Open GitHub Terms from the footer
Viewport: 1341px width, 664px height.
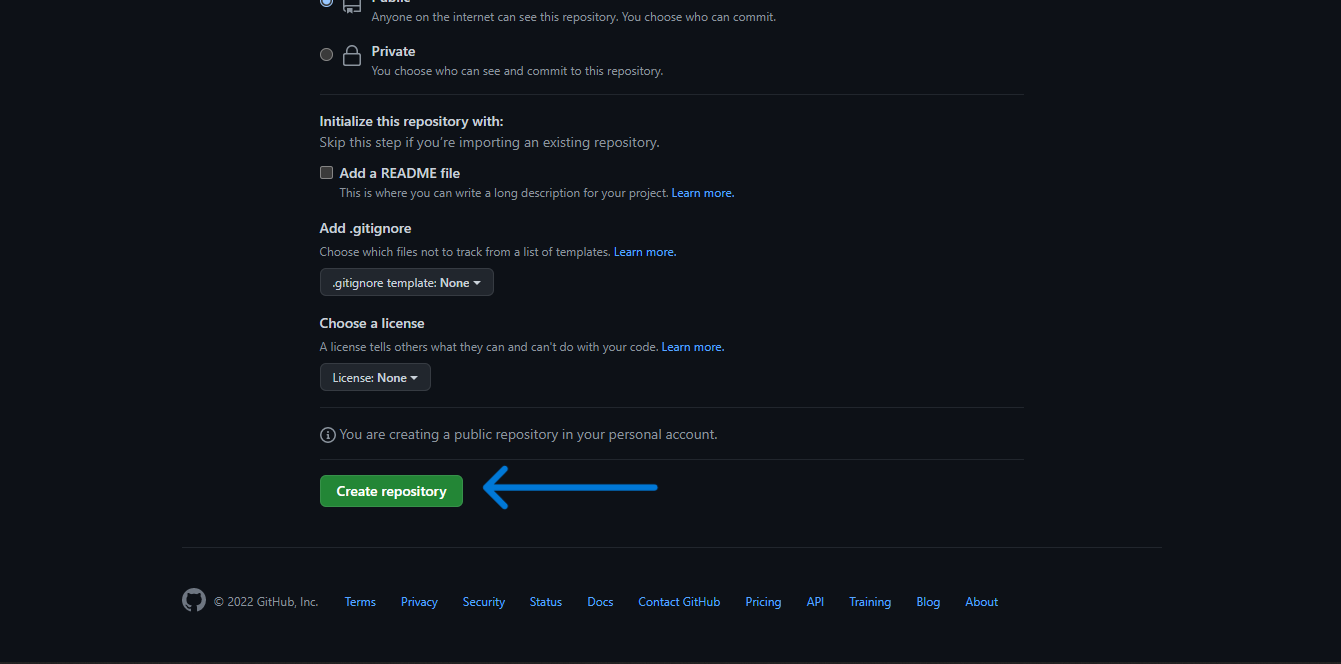tap(360, 601)
